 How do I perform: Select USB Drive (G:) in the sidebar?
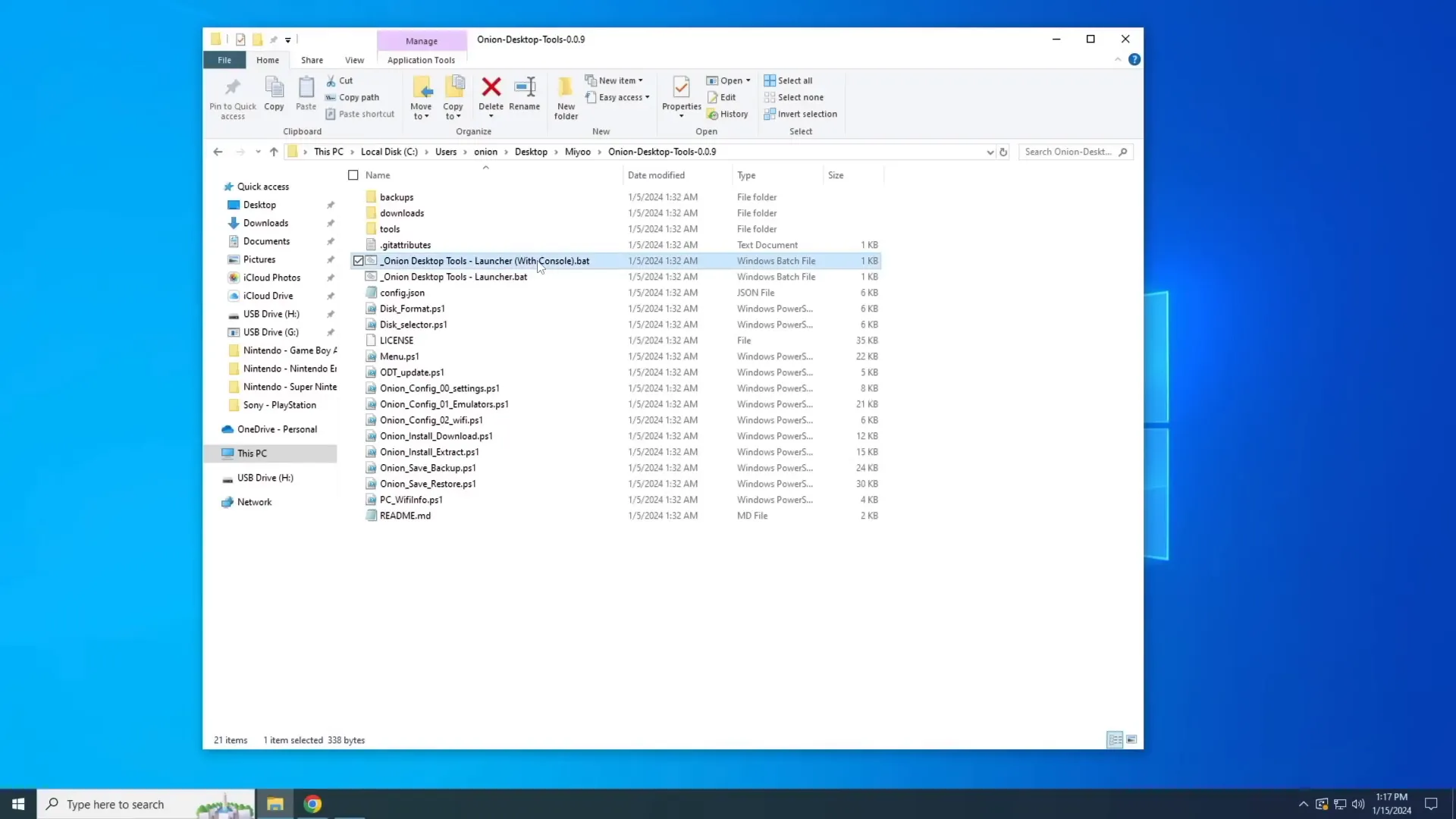271,332
